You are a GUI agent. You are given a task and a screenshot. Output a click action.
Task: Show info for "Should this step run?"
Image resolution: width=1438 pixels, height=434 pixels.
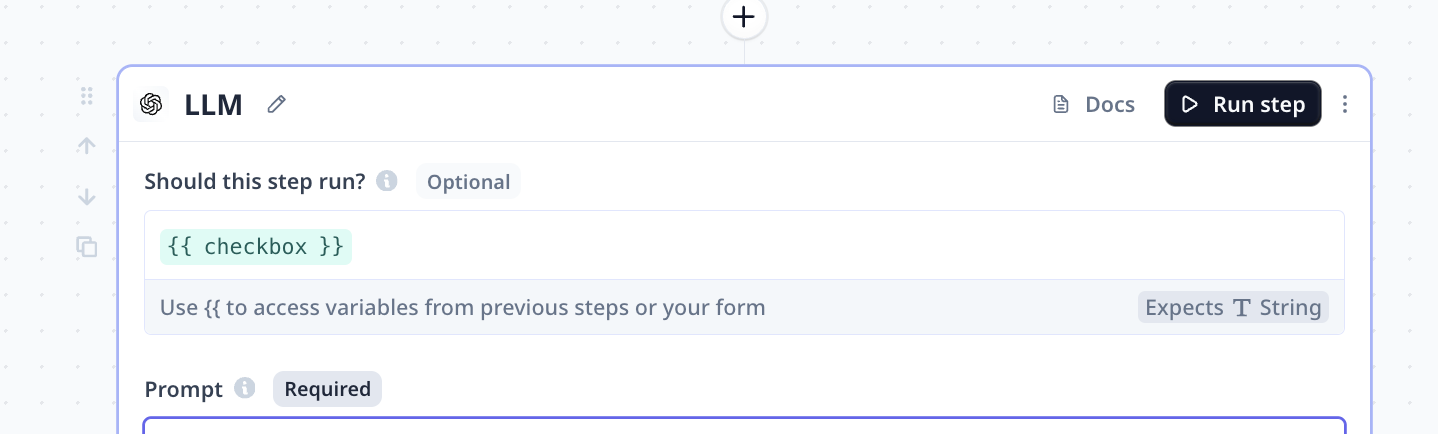[x=386, y=182]
